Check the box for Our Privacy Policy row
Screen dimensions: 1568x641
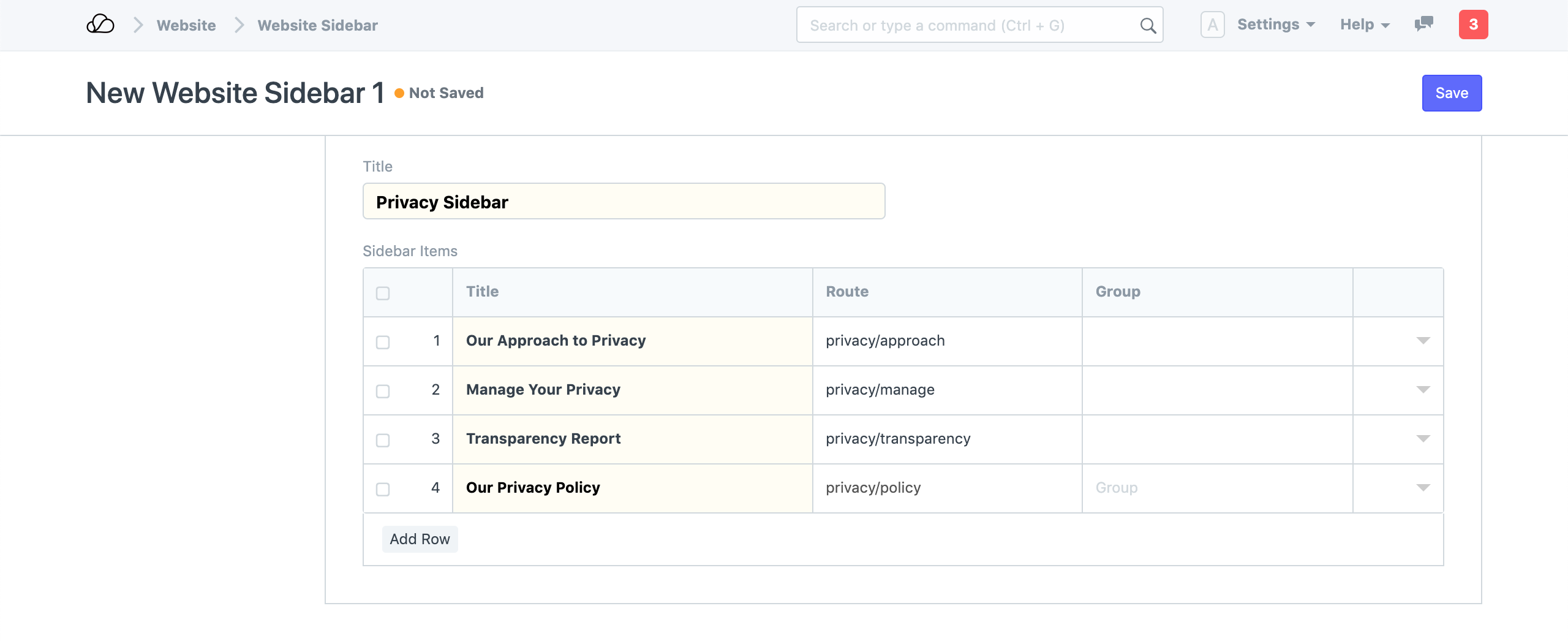[x=383, y=489]
